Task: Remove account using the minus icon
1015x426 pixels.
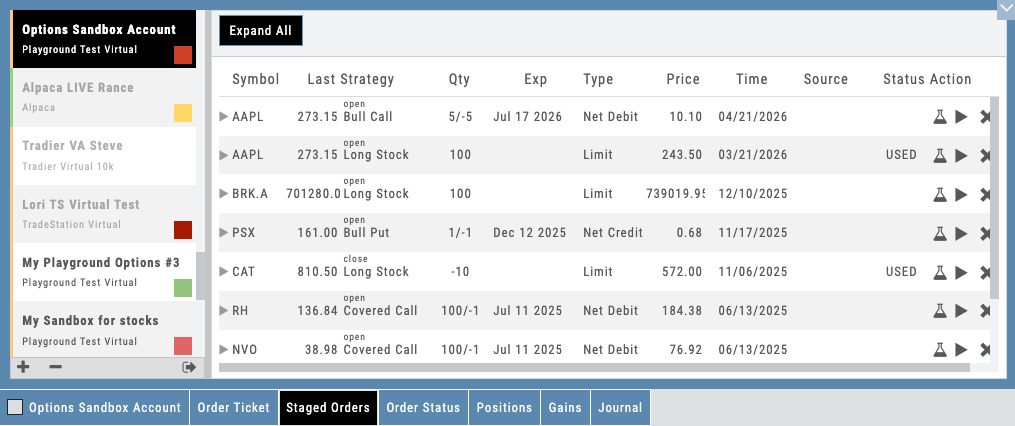Action: (x=55, y=367)
